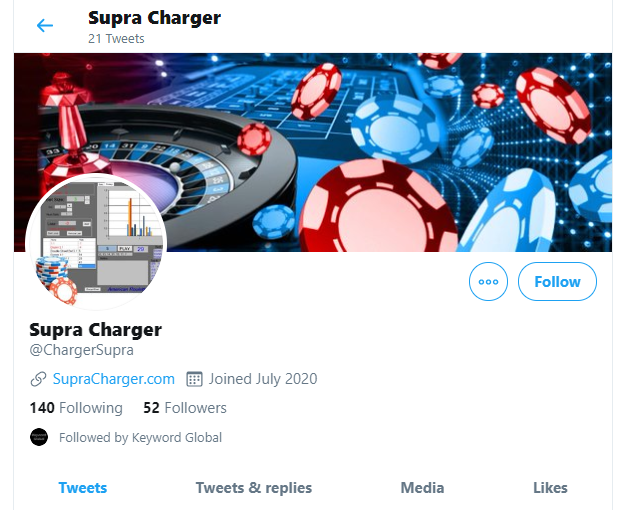This screenshot has width=622, height=510.
Task: Click the @ChargerSupra handle text
Action: point(81,350)
